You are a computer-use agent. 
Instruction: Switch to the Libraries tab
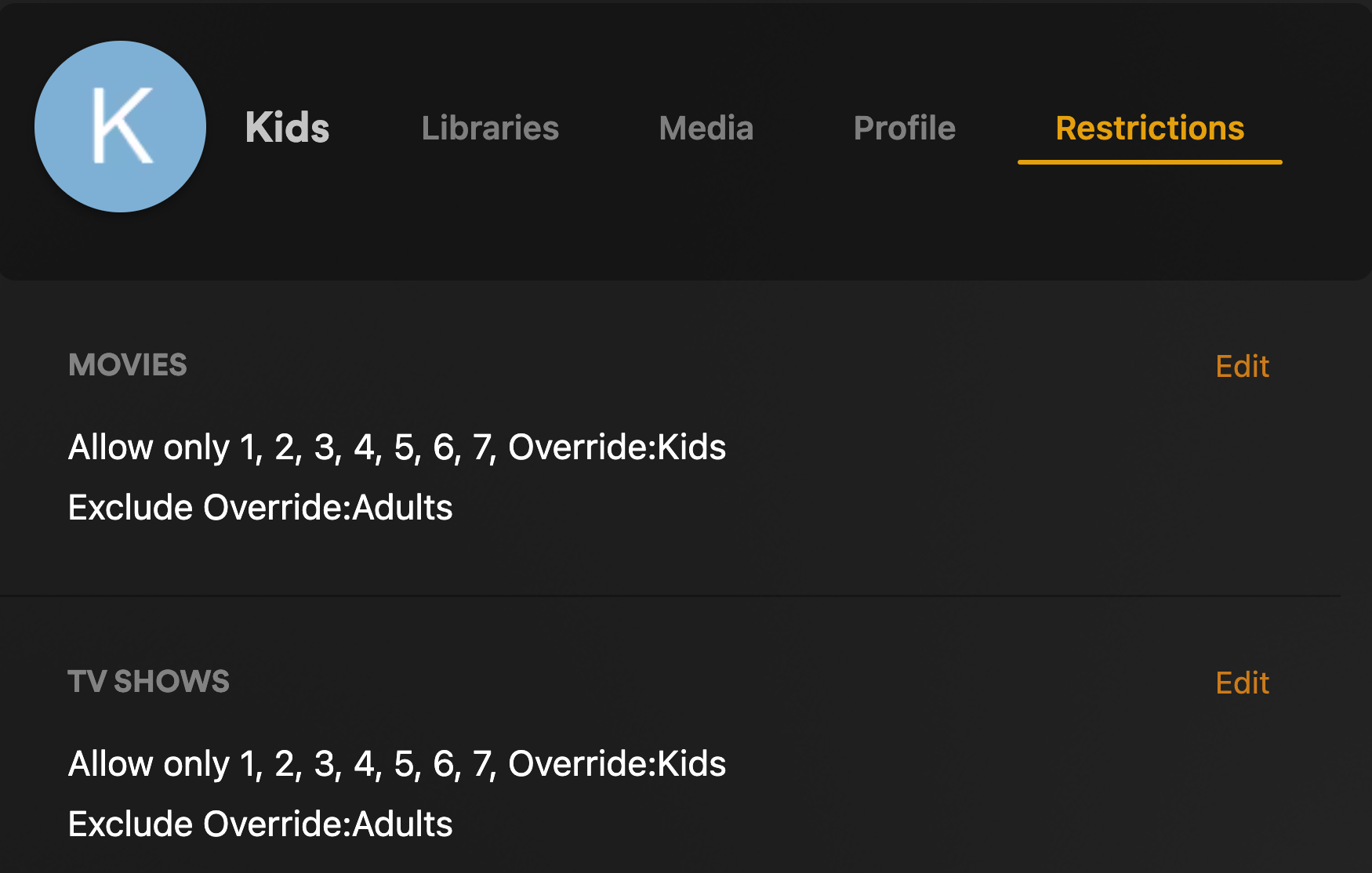(x=490, y=128)
